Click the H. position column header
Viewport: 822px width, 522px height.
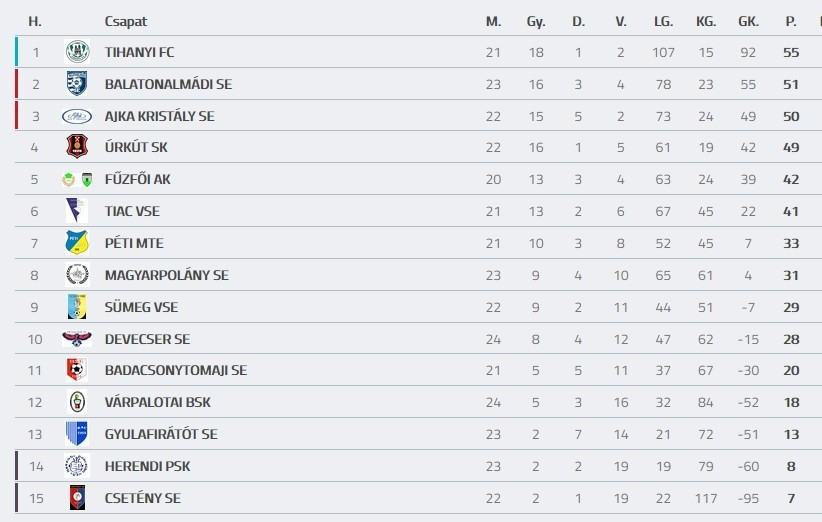pyautogui.click(x=35, y=21)
